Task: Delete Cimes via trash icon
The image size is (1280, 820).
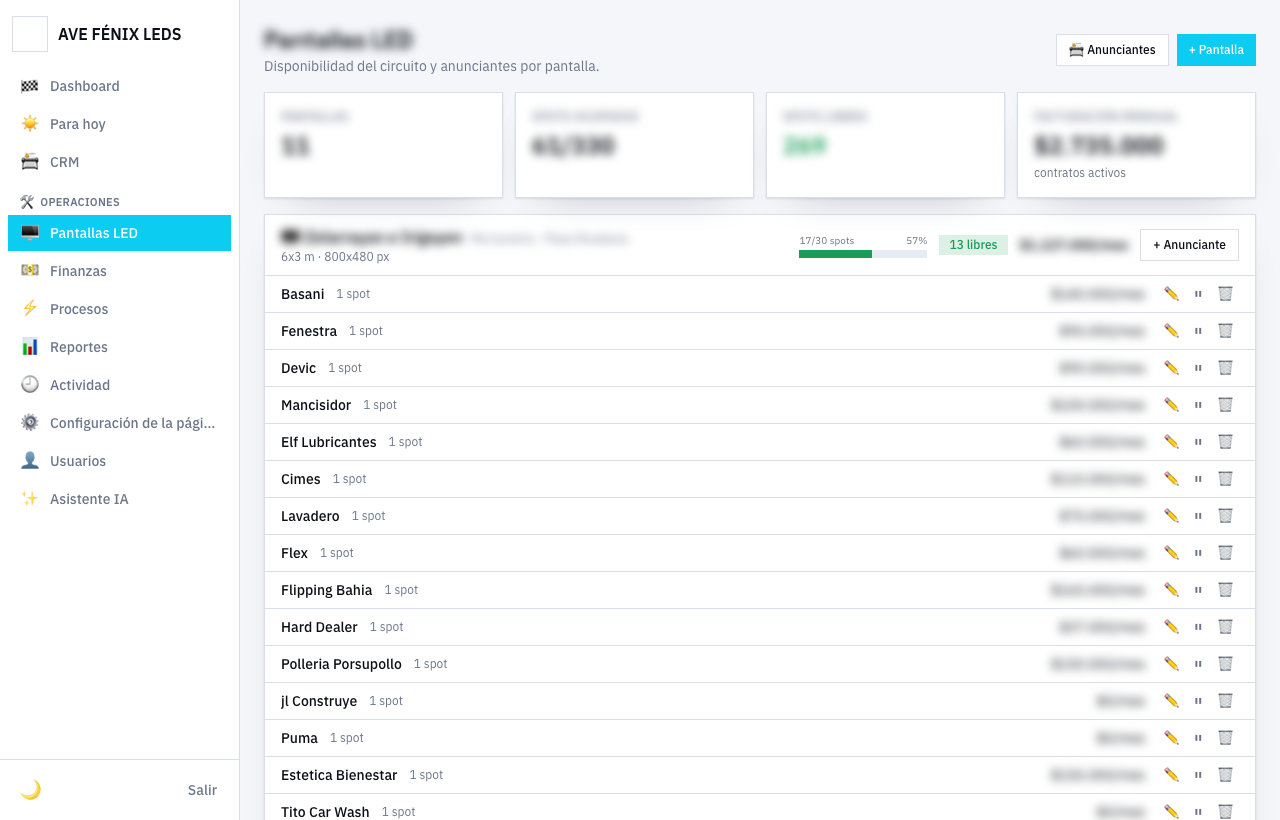Action: [1225, 479]
